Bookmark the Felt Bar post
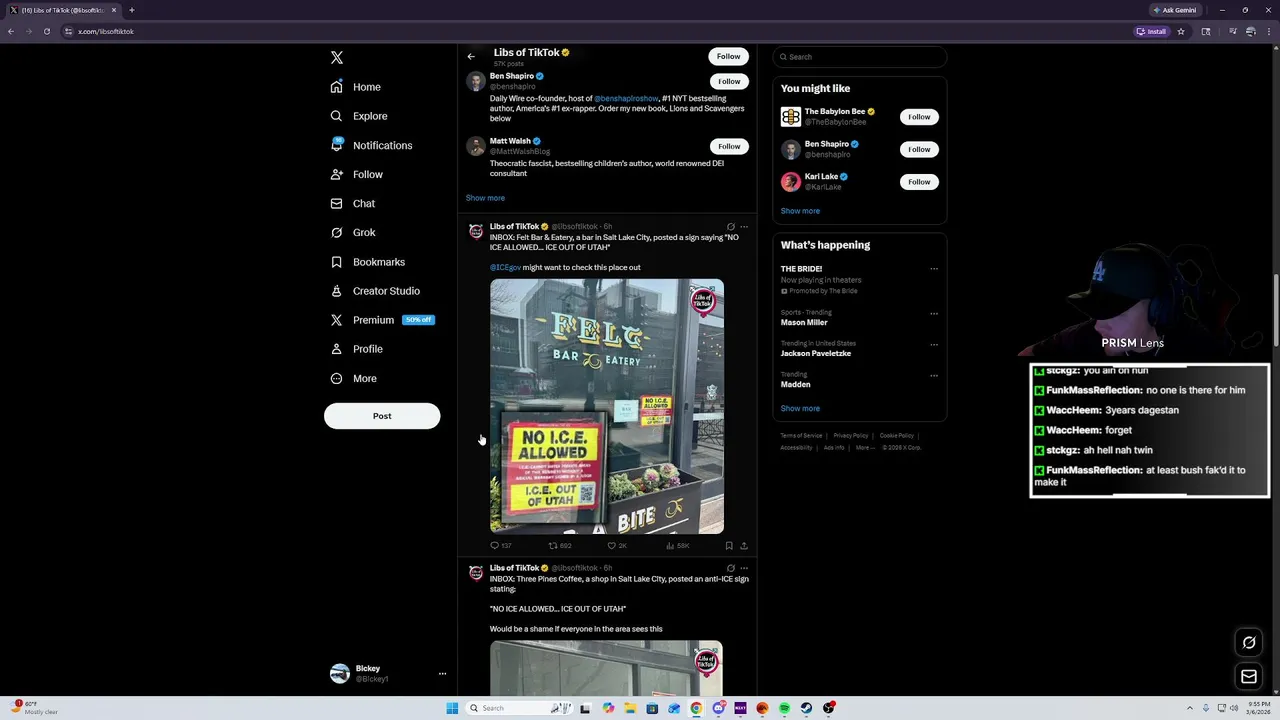The width and height of the screenshot is (1280, 720). tap(729, 546)
